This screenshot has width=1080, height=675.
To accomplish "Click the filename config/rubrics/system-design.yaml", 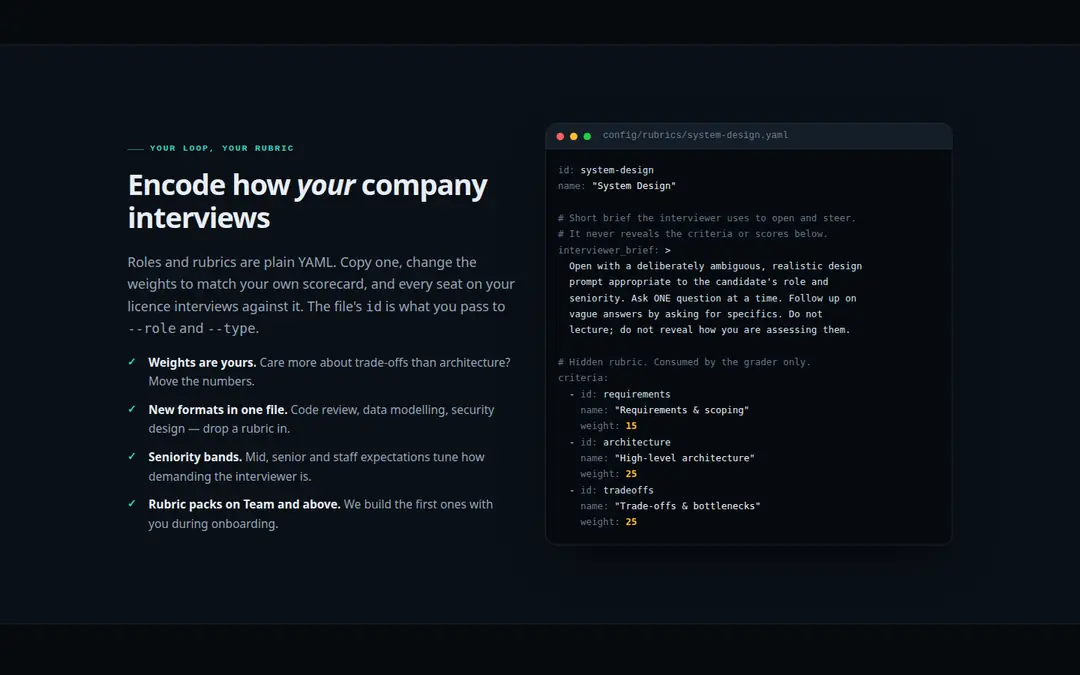I will pos(695,135).
